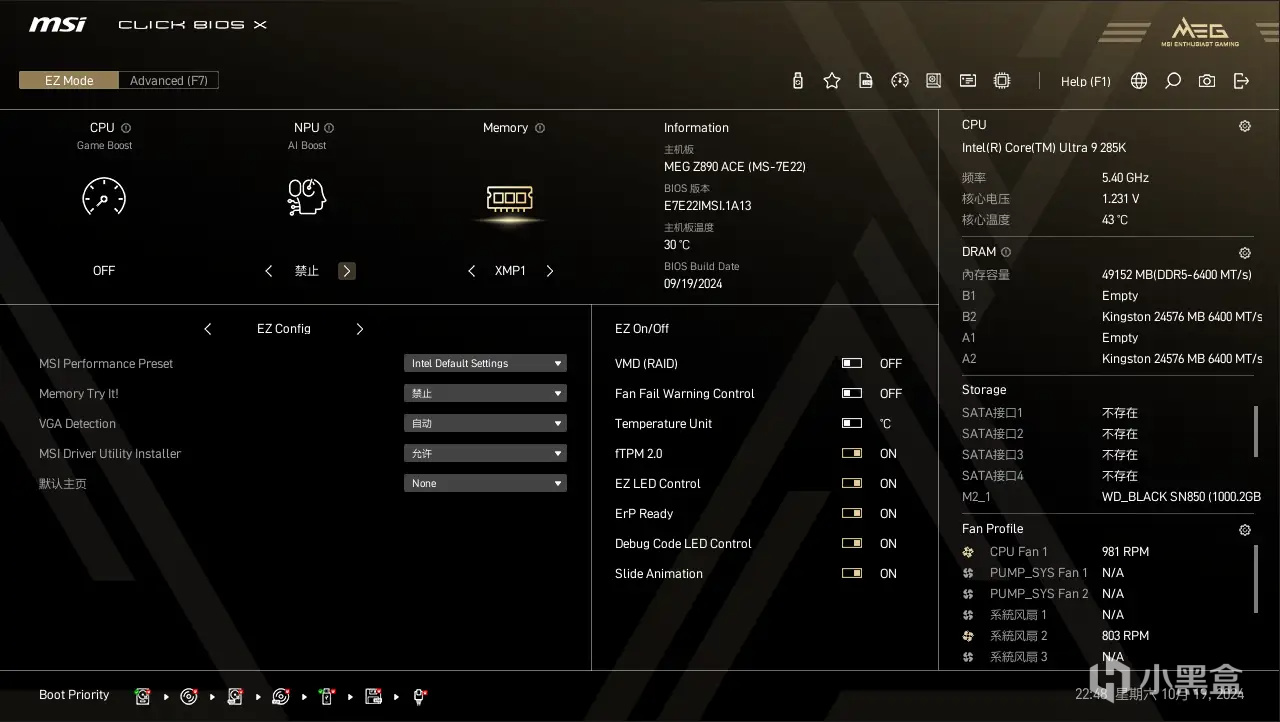Click NPU right arrow next to 禁止
This screenshot has width=1280, height=722.
point(347,271)
